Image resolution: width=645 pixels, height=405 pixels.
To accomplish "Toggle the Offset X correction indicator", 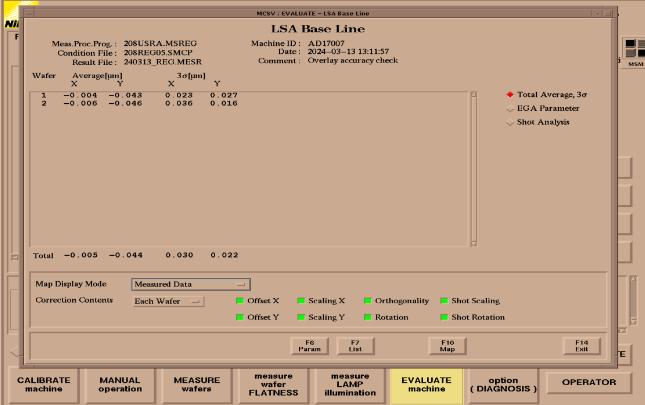I will 240,300.
